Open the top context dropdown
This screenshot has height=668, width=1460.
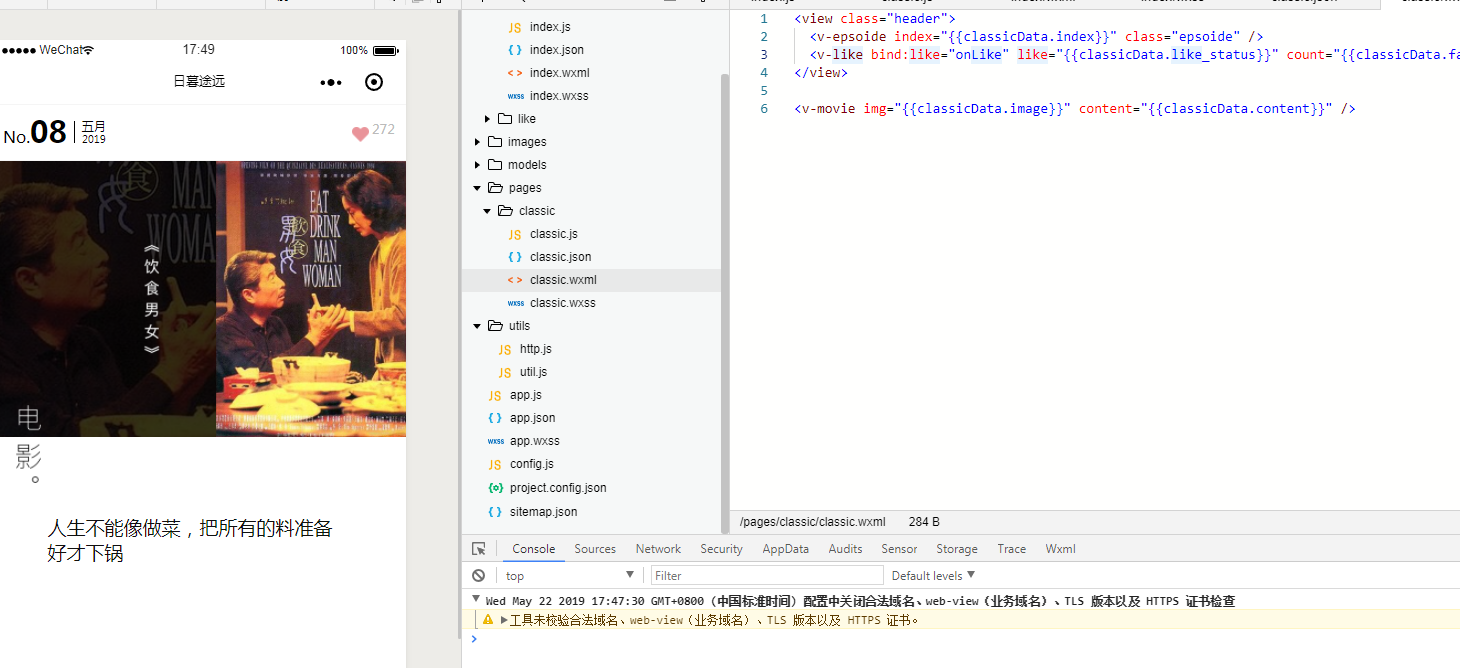point(570,575)
